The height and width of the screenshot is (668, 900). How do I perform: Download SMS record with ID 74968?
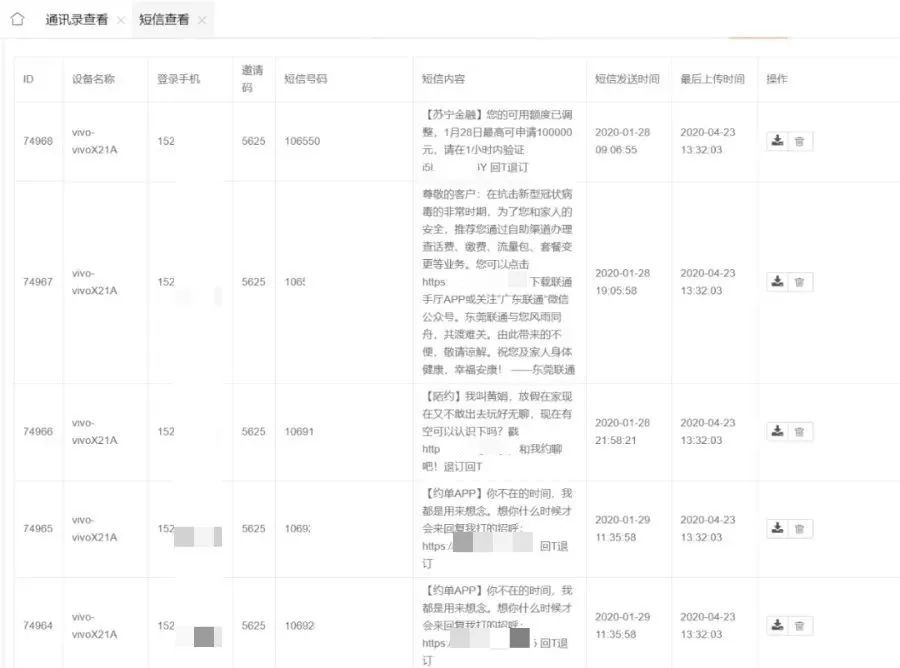click(777, 141)
